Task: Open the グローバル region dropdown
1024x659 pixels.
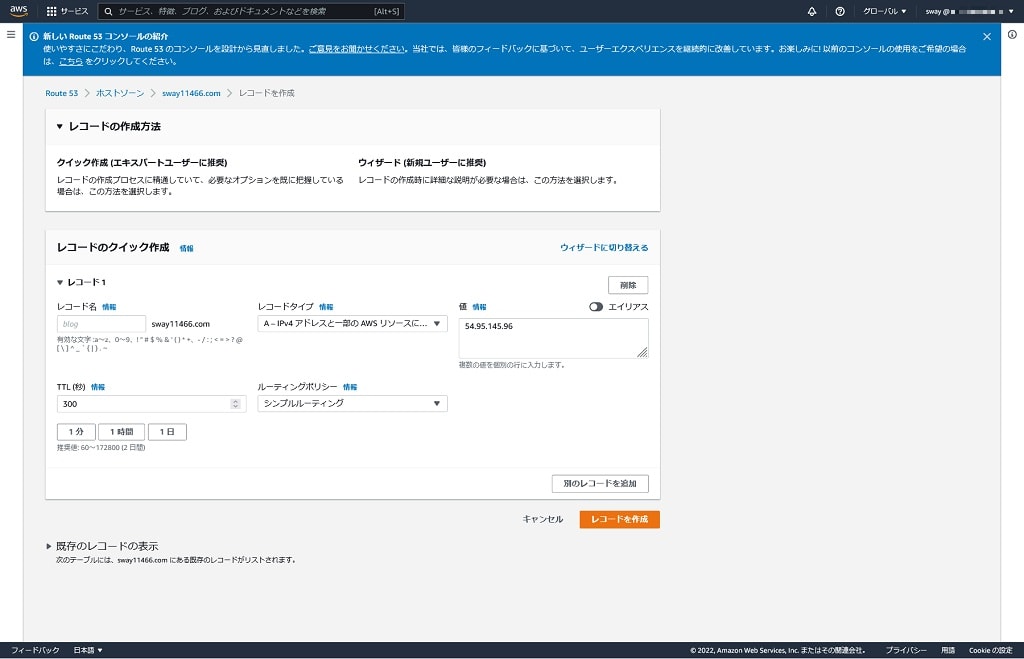Action: point(885,11)
